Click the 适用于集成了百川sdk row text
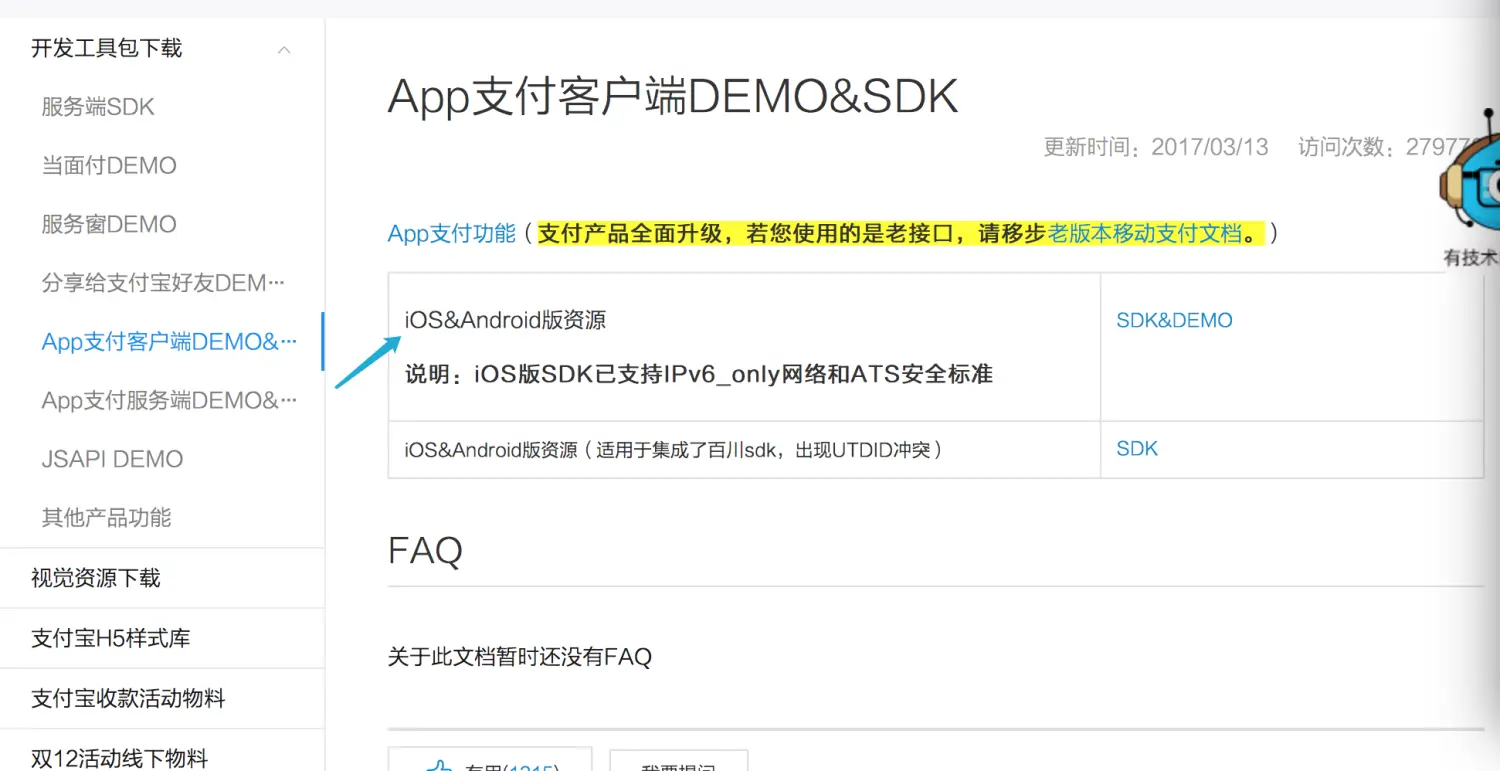The image size is (1500, 771). pyautogui.click(x=674, y=450)
